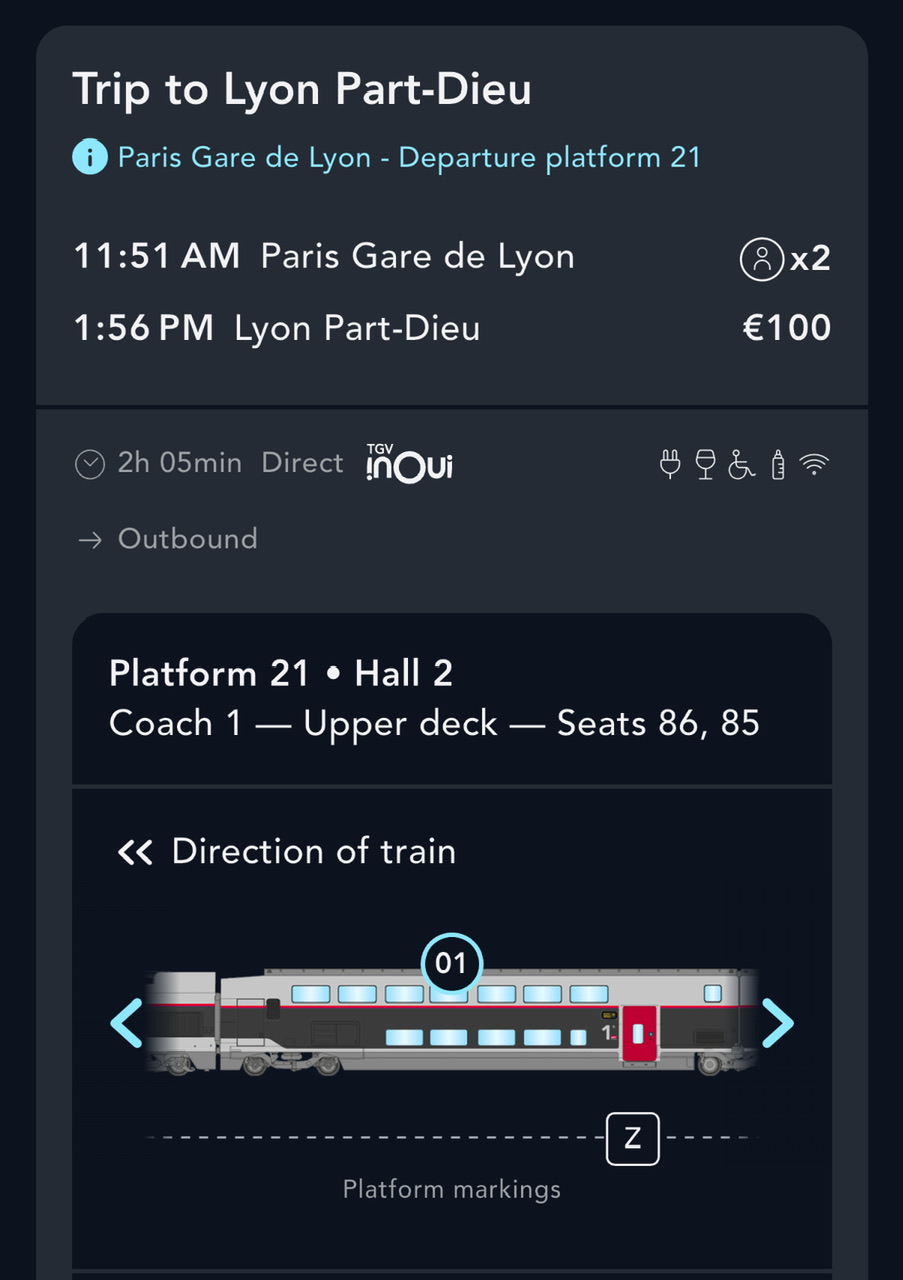Tap the Z platform marking

tap(632, 1138)
